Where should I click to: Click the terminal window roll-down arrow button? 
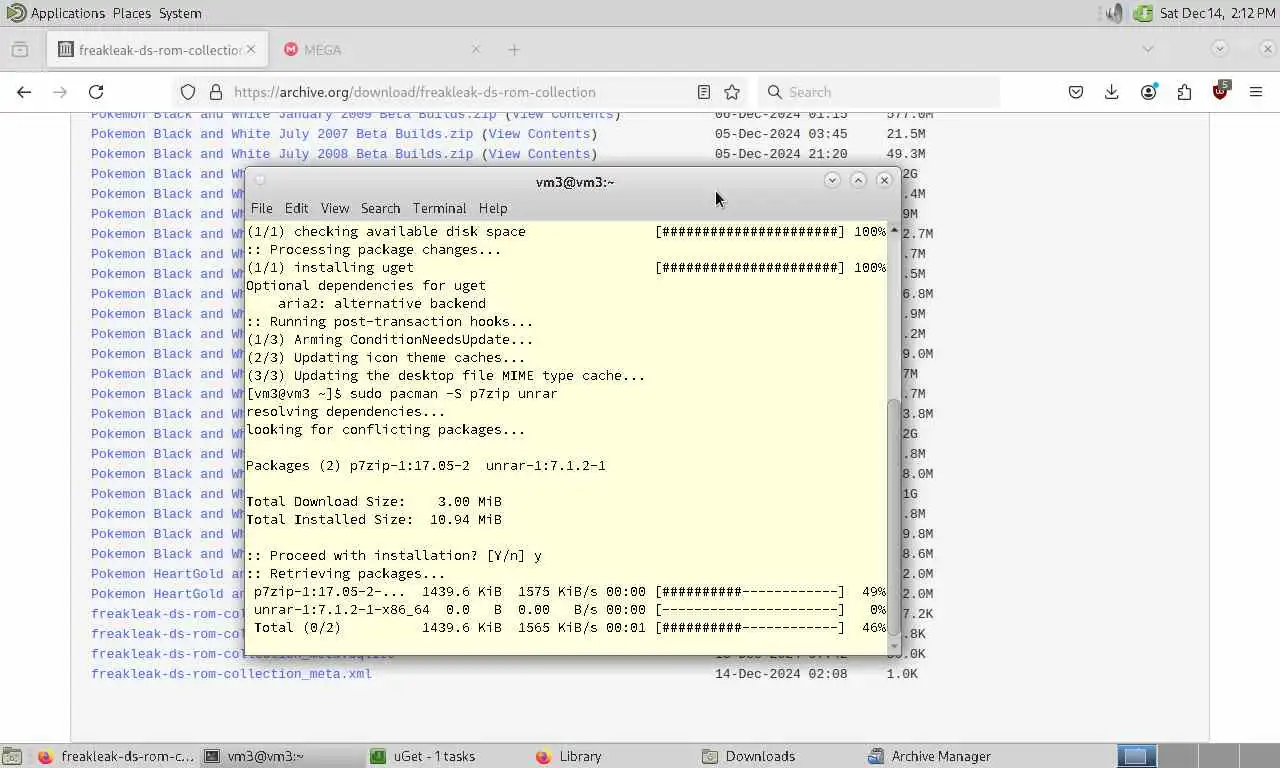click(x=832, y=180)
